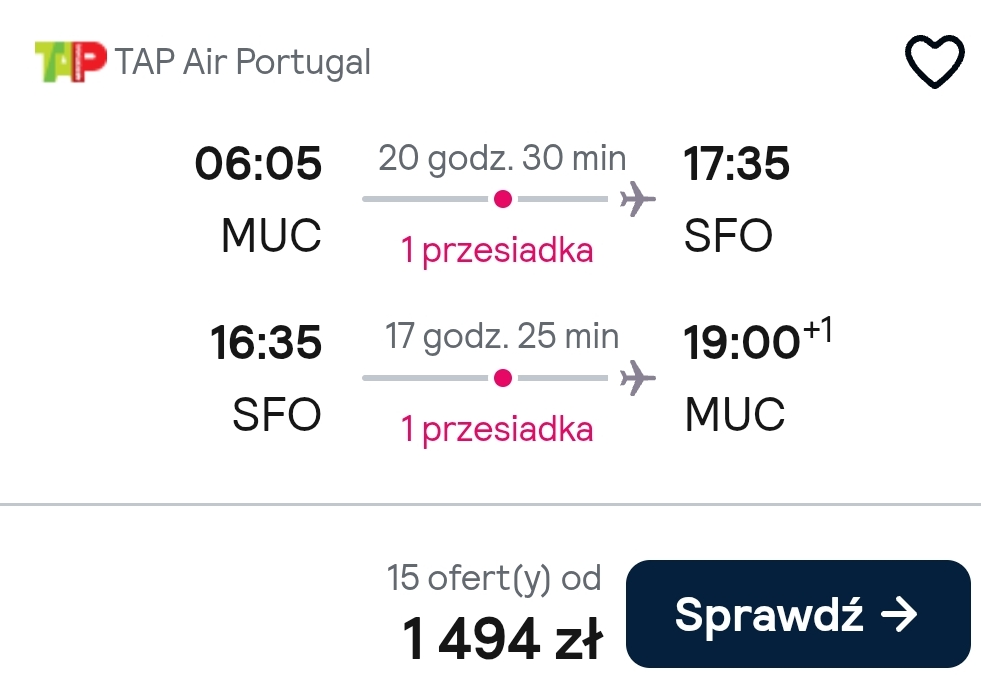The height and width of the screenshot is (688, 981).
Task: Click the return stopover pink dot
Action: click(x=503, y=378)
